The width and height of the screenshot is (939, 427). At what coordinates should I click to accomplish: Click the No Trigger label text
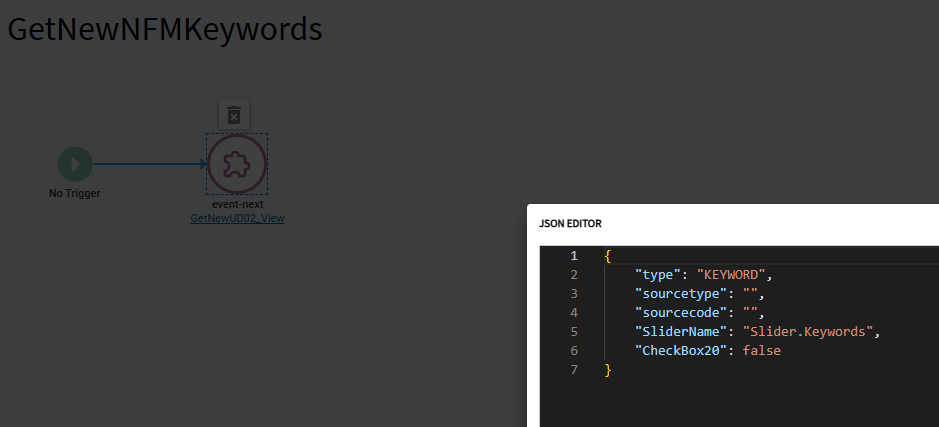coord(75,193)
